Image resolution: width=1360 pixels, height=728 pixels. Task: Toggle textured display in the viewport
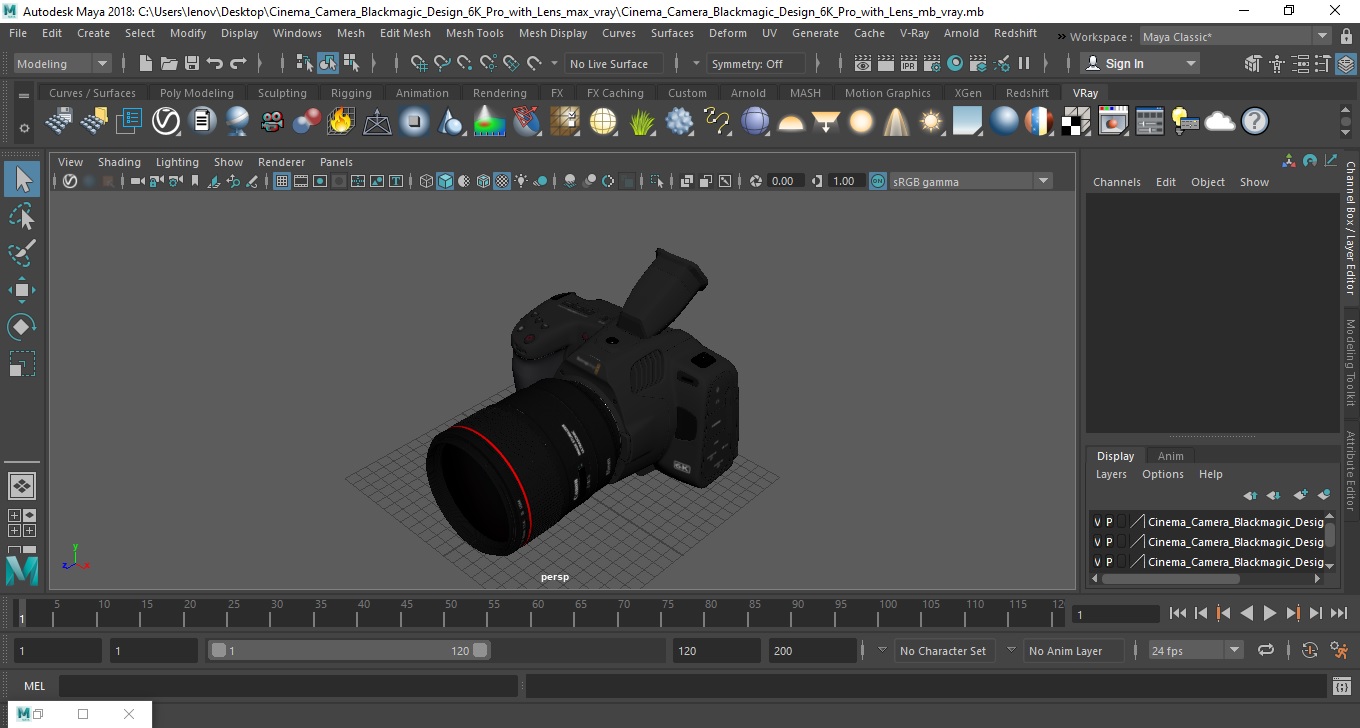[502, 181]
